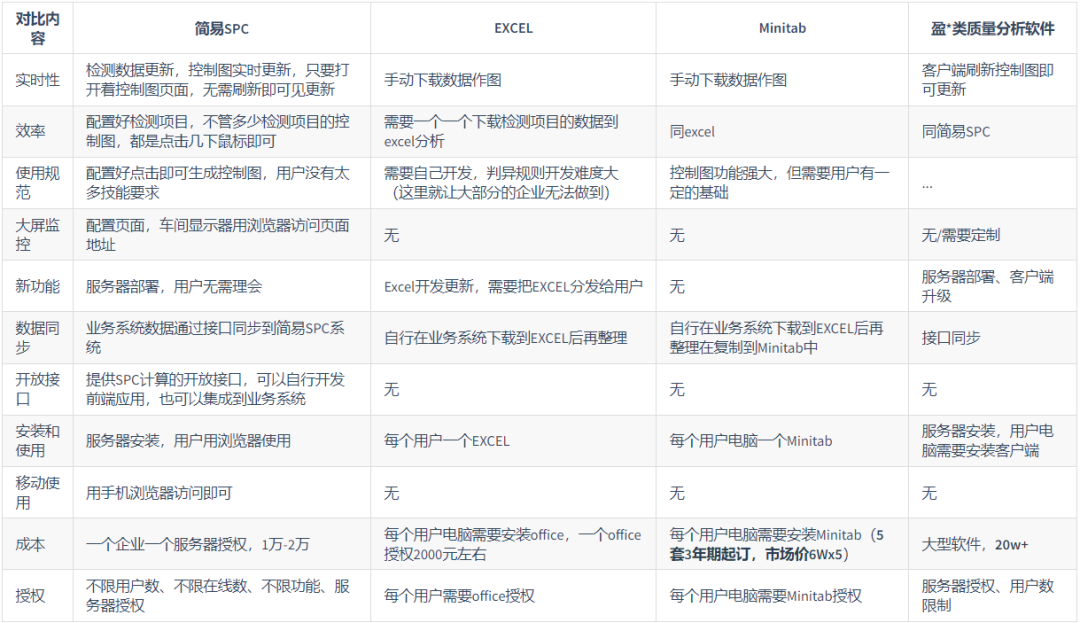
Task: Select the '大屏监控' row label
Action: click(x=38, y=235)
